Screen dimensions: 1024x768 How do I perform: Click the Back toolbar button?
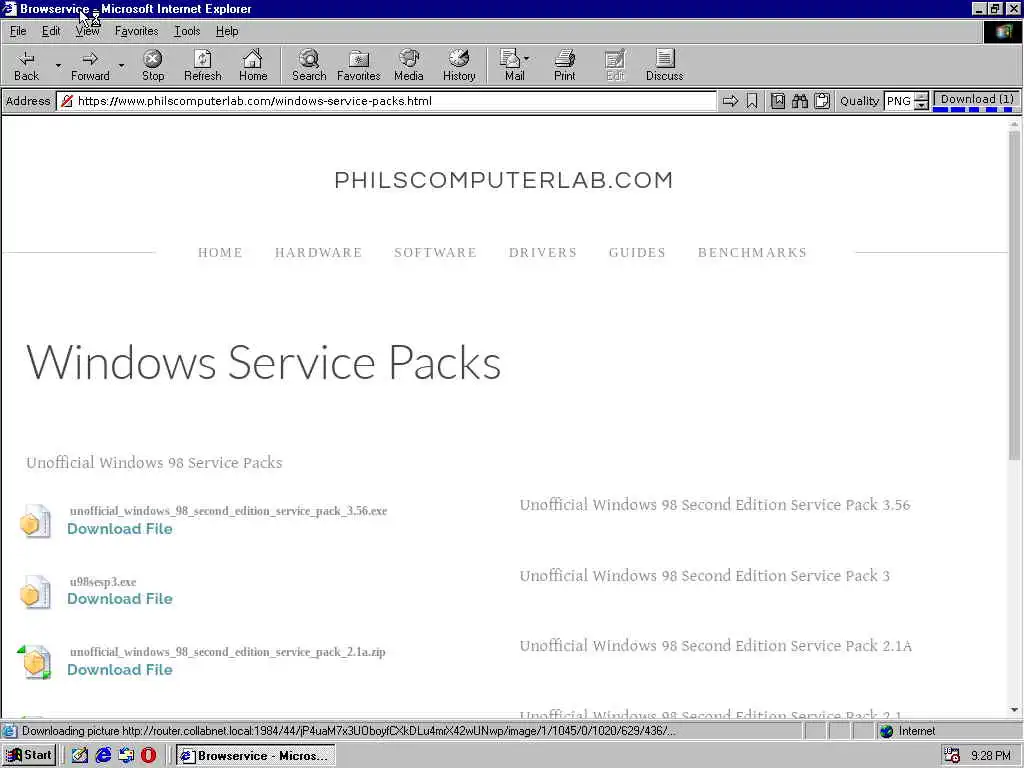coord(26,65)
